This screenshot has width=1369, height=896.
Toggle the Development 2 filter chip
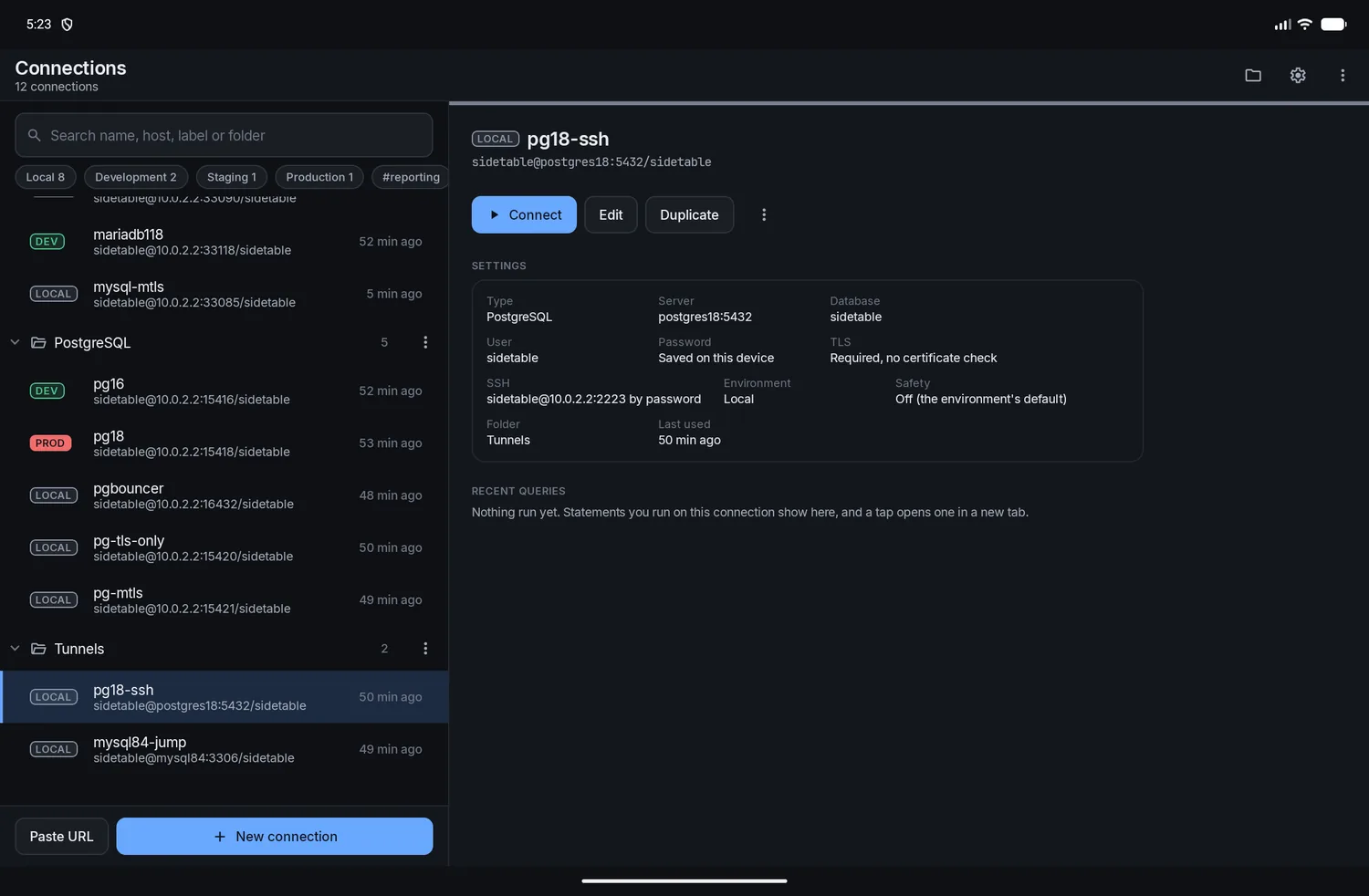136,177
